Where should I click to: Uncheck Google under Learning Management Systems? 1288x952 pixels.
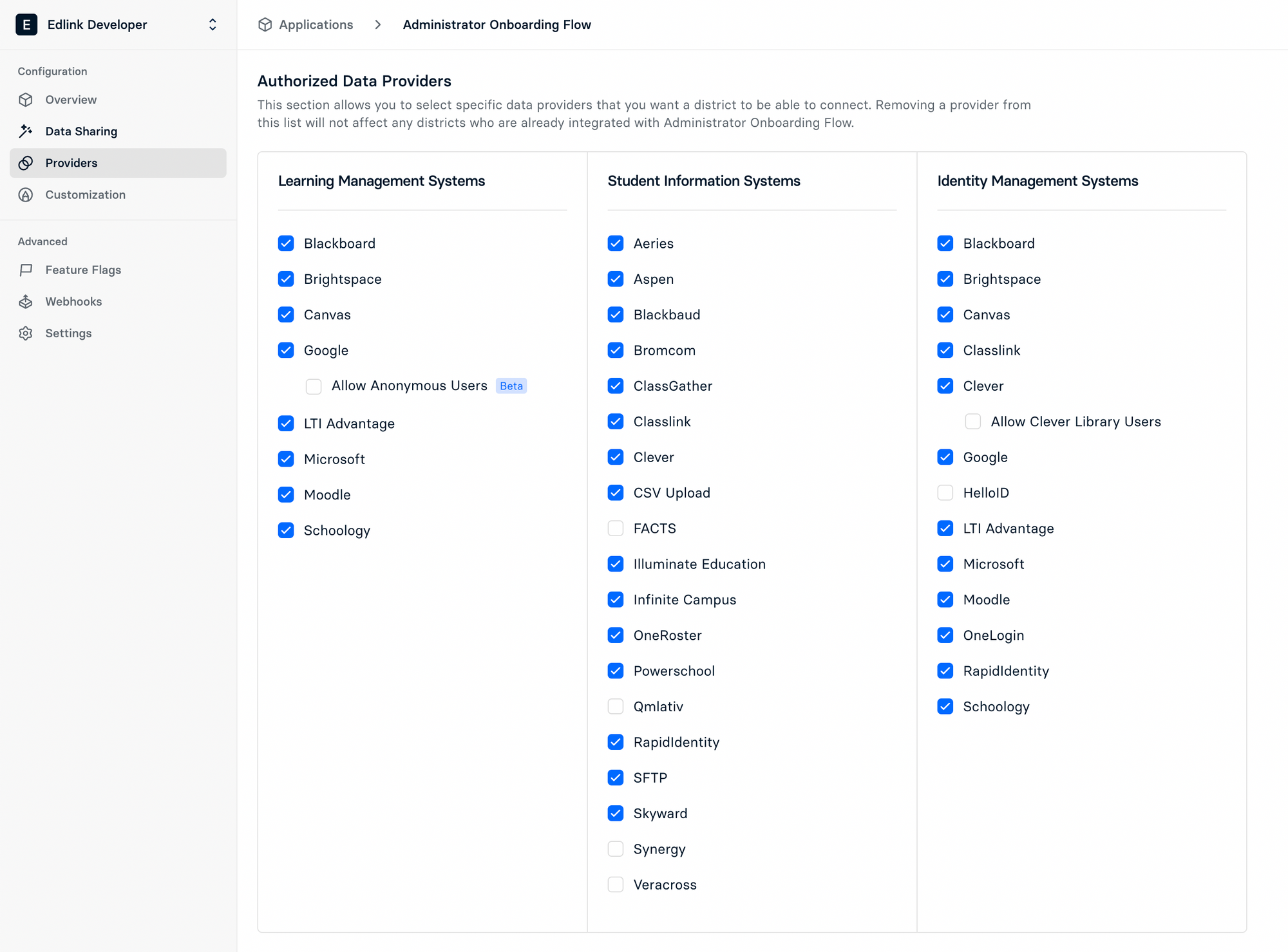(286, 350)
